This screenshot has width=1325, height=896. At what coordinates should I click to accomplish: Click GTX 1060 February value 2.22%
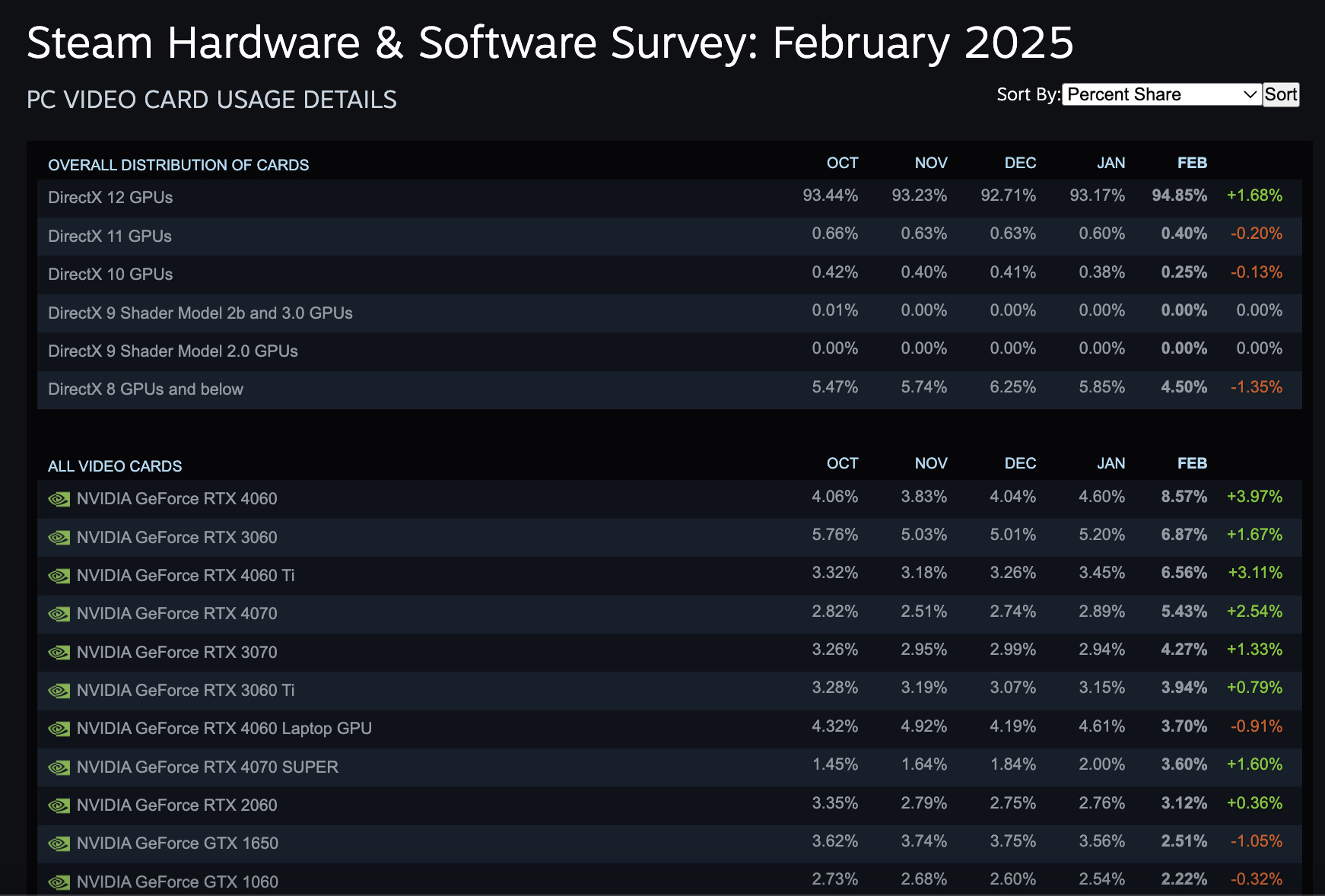pos(1184,879)
